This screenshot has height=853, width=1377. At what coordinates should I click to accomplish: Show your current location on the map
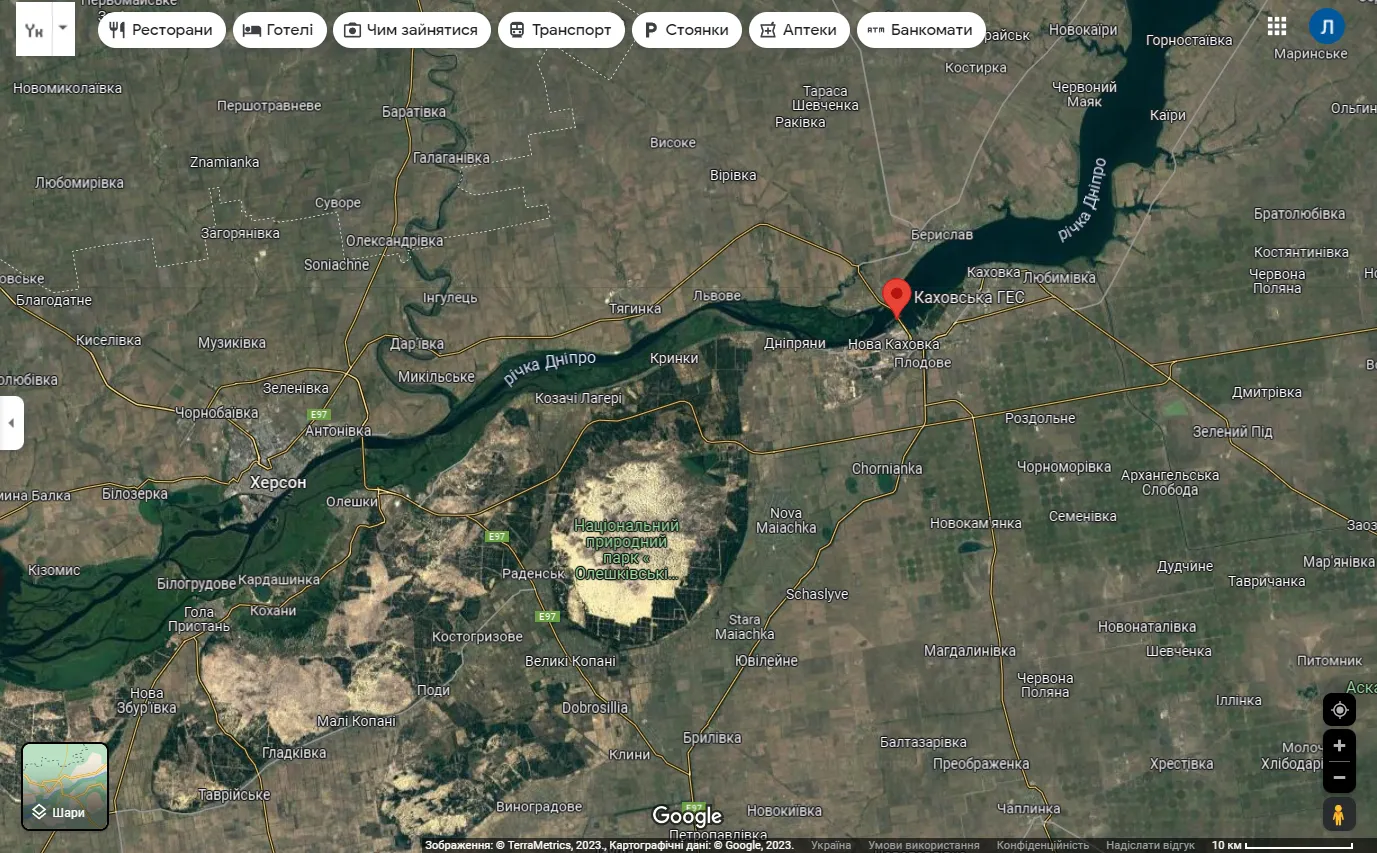click(1339, 710)
